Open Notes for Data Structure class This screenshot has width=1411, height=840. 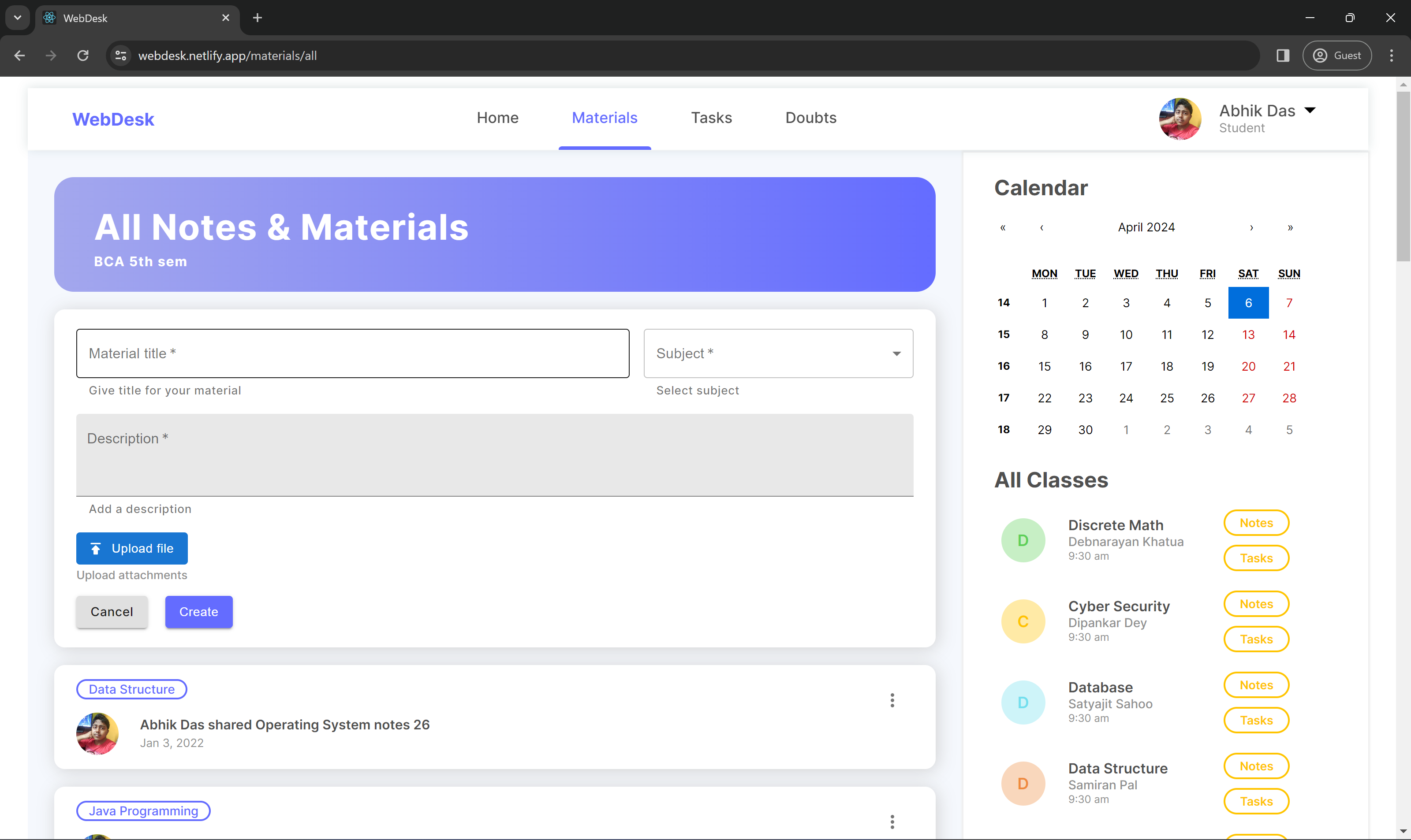1256,766
